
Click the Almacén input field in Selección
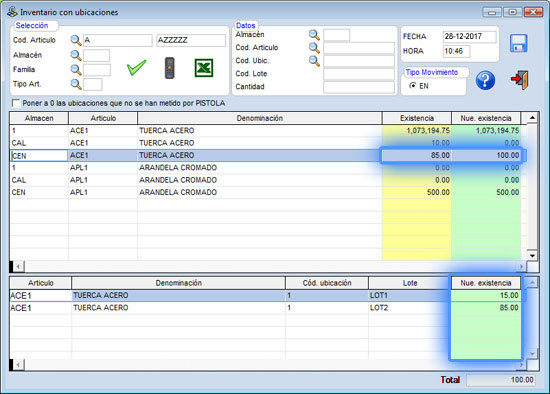coord(96,55)
